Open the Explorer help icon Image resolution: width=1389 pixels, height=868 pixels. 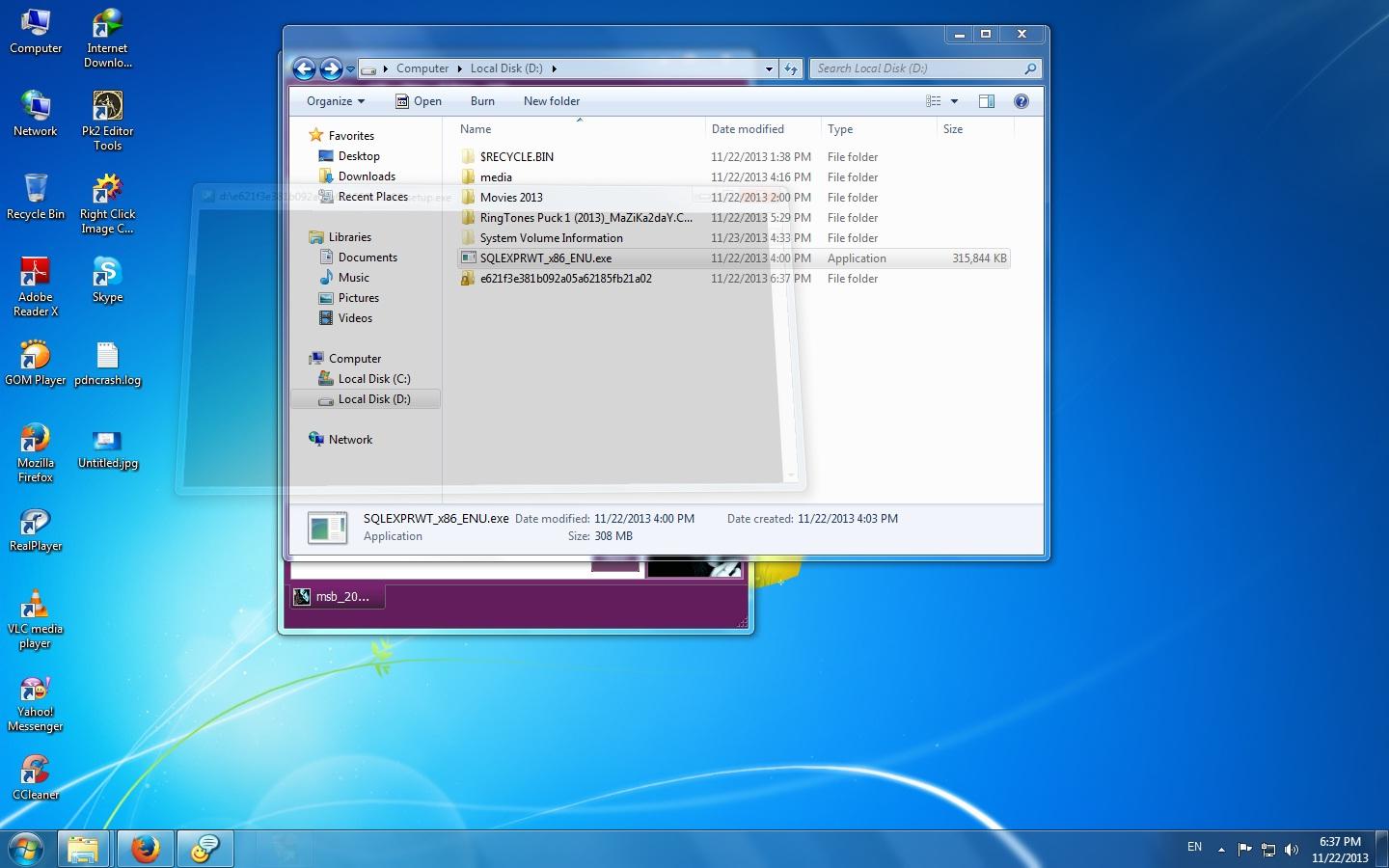[1021, 101]
